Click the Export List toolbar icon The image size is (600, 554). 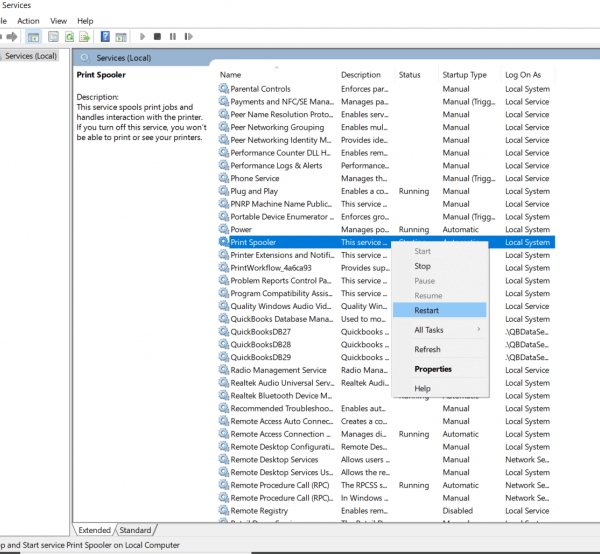(x=84, y=37)
